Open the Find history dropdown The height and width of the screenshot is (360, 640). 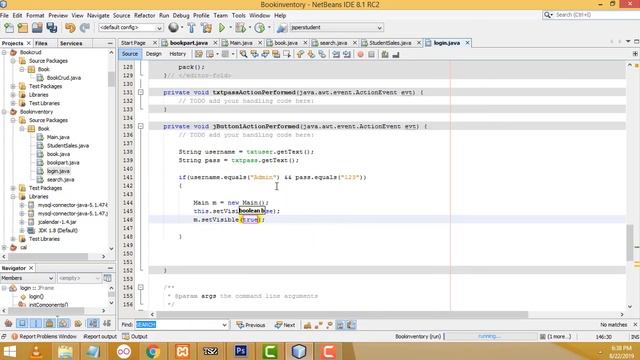click(x=224, y=325)
